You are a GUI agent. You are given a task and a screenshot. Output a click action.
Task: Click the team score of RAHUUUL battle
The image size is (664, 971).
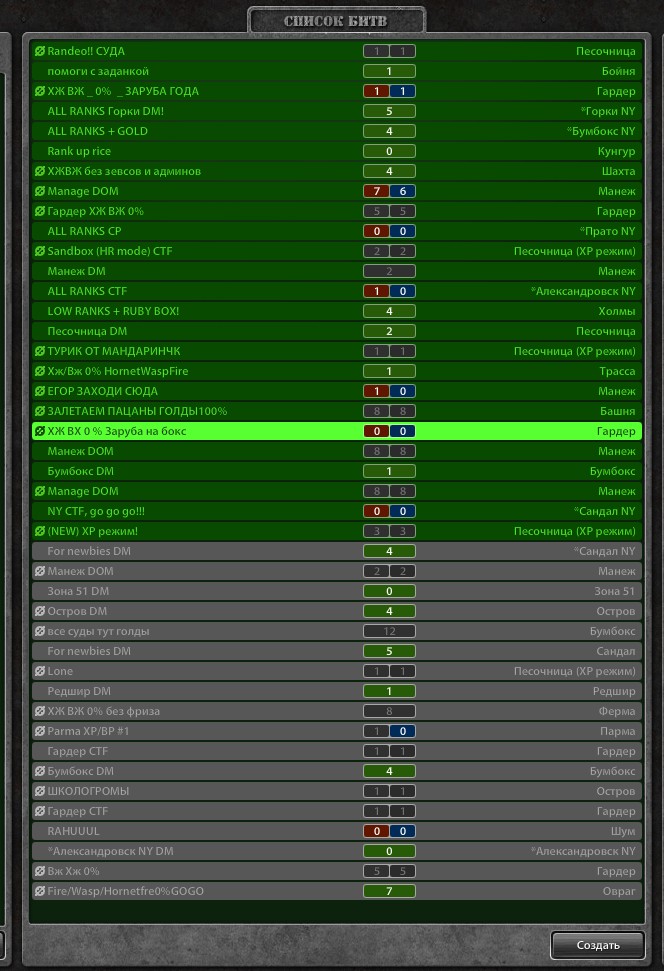point(389,831)
